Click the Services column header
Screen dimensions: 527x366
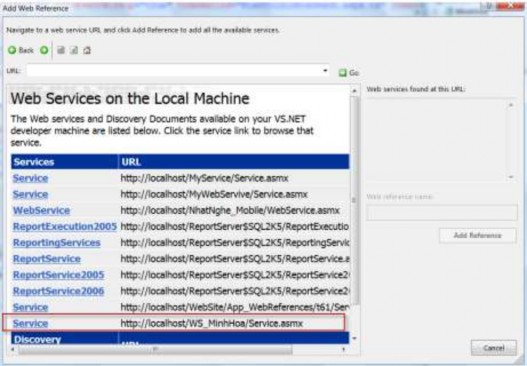(65, 162)
